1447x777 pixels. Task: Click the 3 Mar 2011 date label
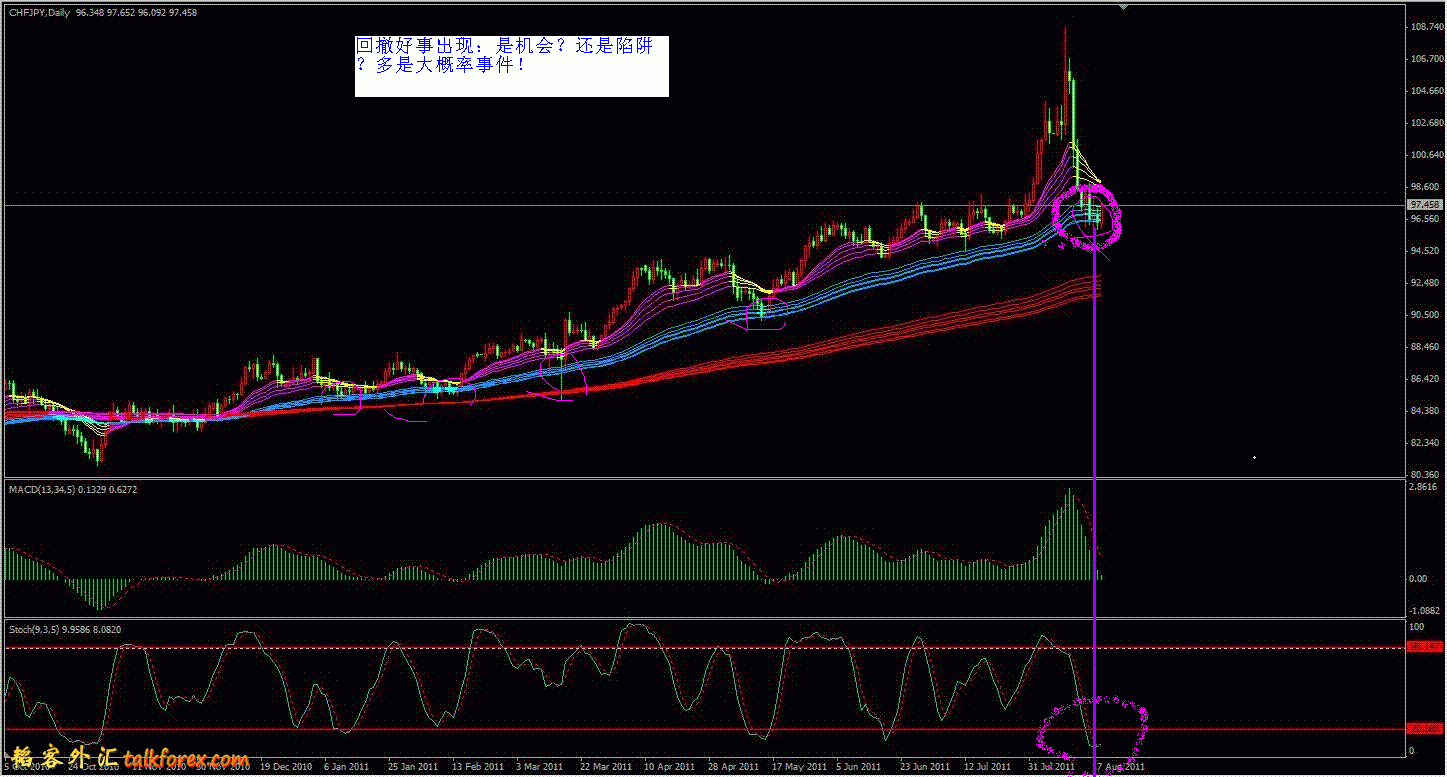(x=540, y=767)
